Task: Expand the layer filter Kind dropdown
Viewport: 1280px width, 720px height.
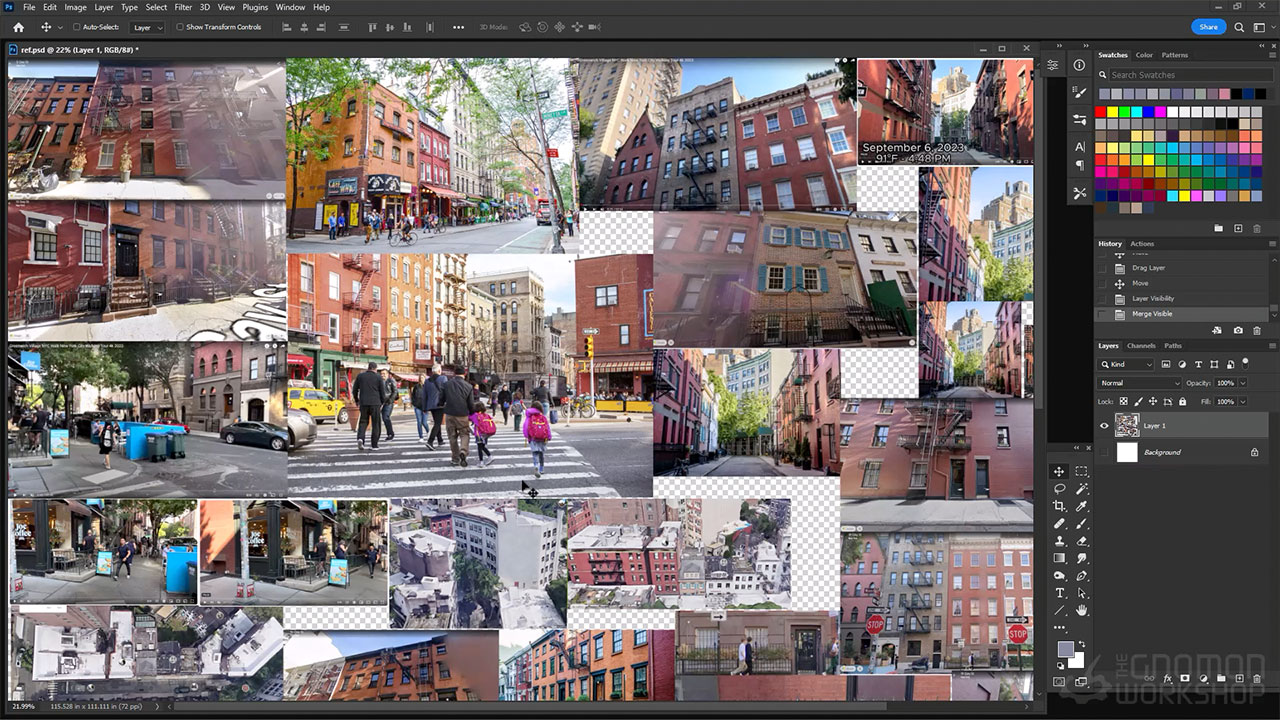Action: [1129, 364]
